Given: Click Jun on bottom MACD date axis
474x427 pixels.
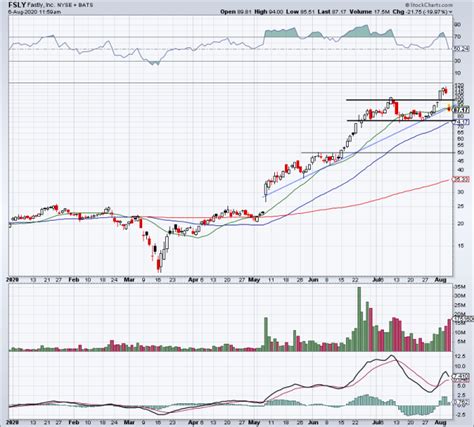Looking at the screenshot, I should click(313, 422).
